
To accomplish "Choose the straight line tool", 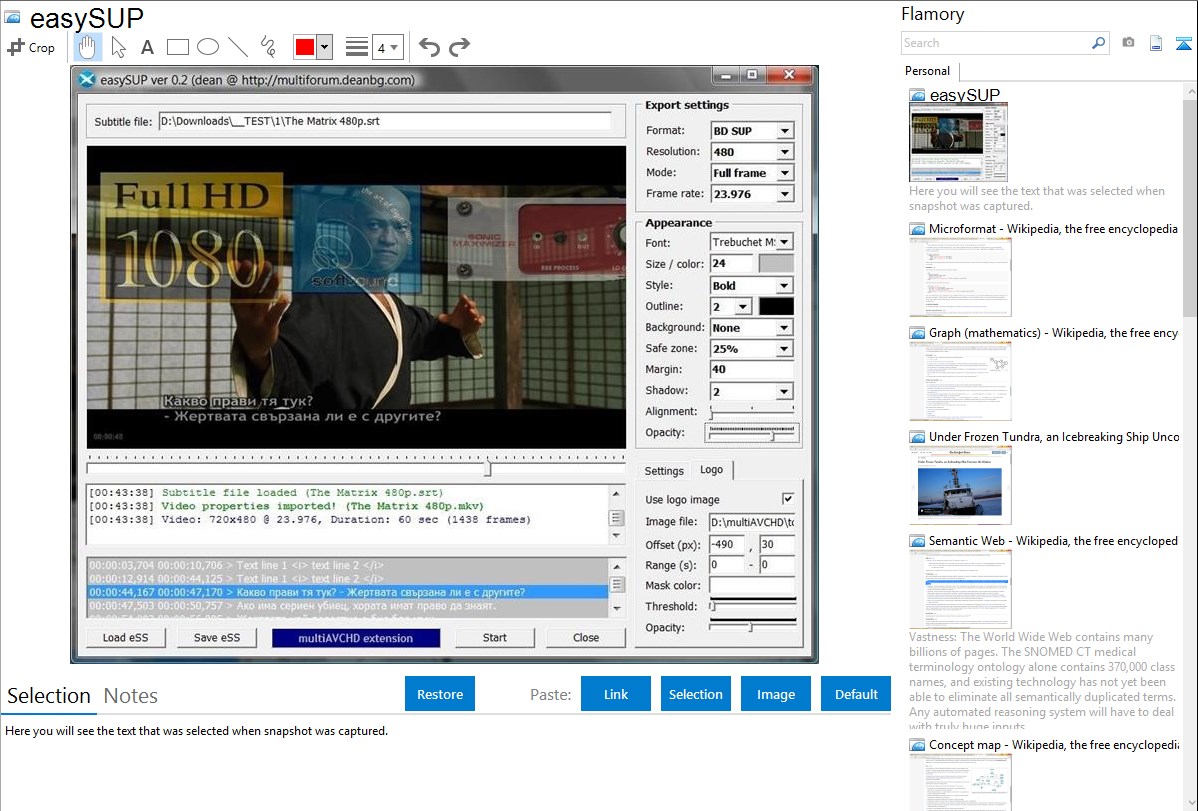I will pyautogui.click(x=238, y=47).
